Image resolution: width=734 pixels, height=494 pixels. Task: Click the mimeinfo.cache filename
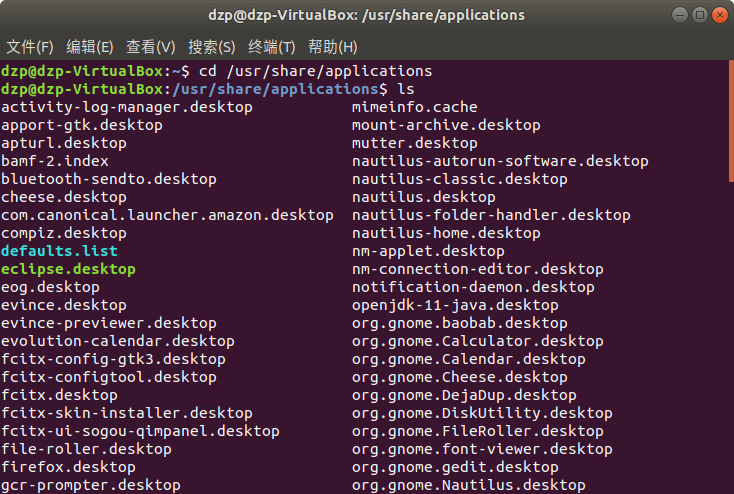point(414,107)
